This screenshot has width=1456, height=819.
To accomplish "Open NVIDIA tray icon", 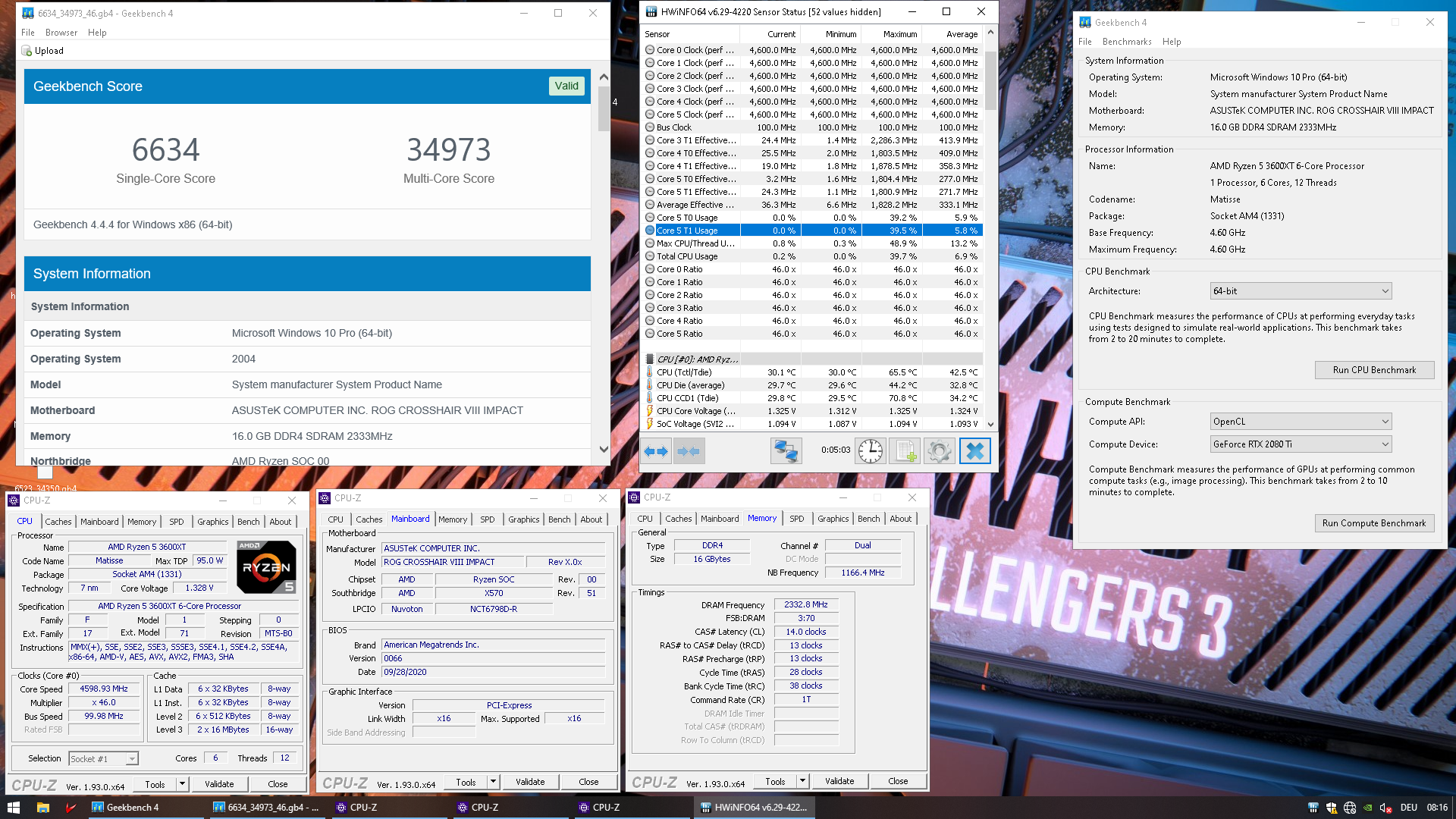I will point(1368,808).
